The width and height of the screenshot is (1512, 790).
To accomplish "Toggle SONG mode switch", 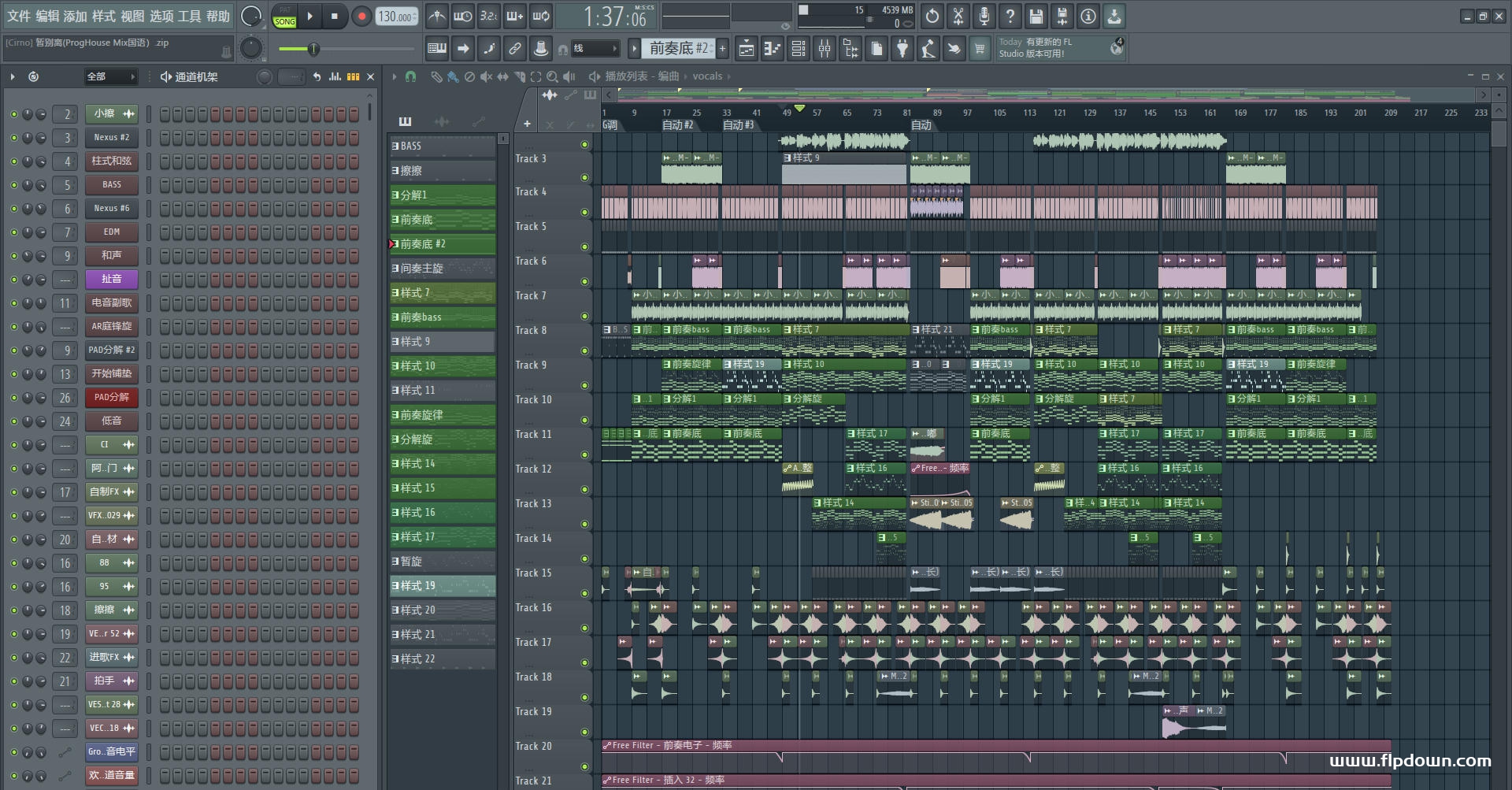I will pyautogui.click(x=284, y=21).
